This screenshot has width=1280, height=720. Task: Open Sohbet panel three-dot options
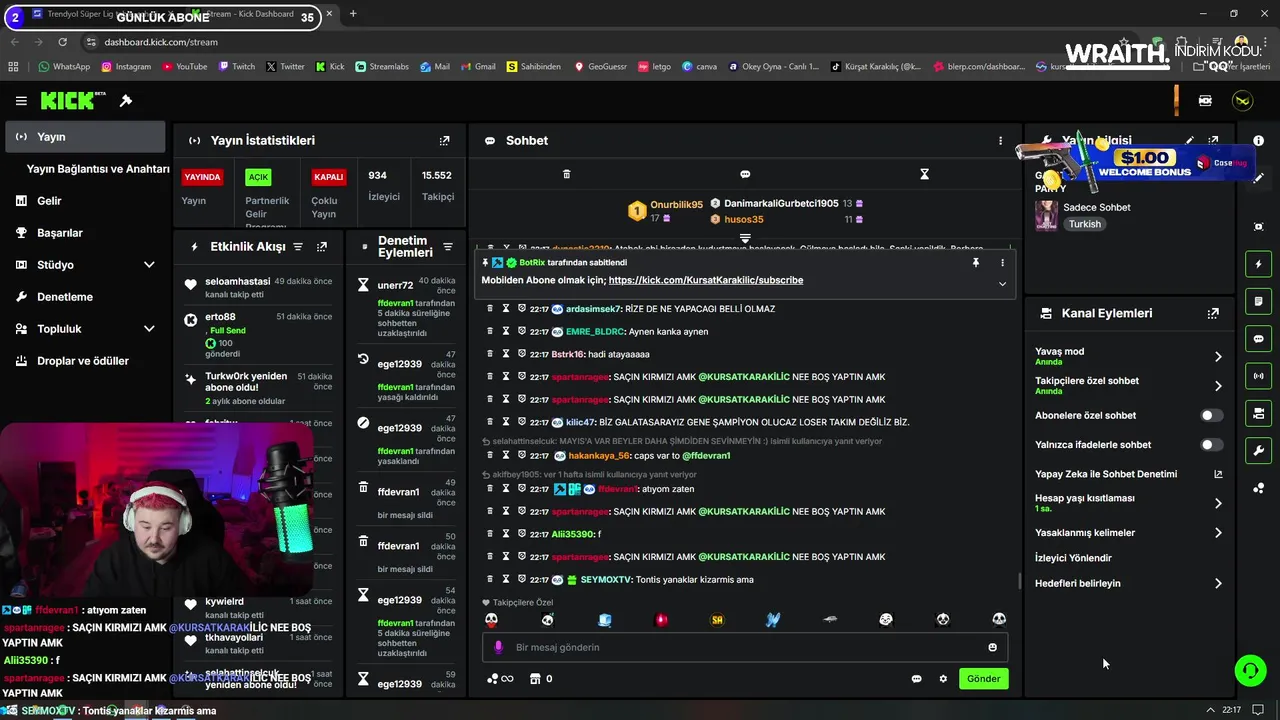click(1000, 141)
